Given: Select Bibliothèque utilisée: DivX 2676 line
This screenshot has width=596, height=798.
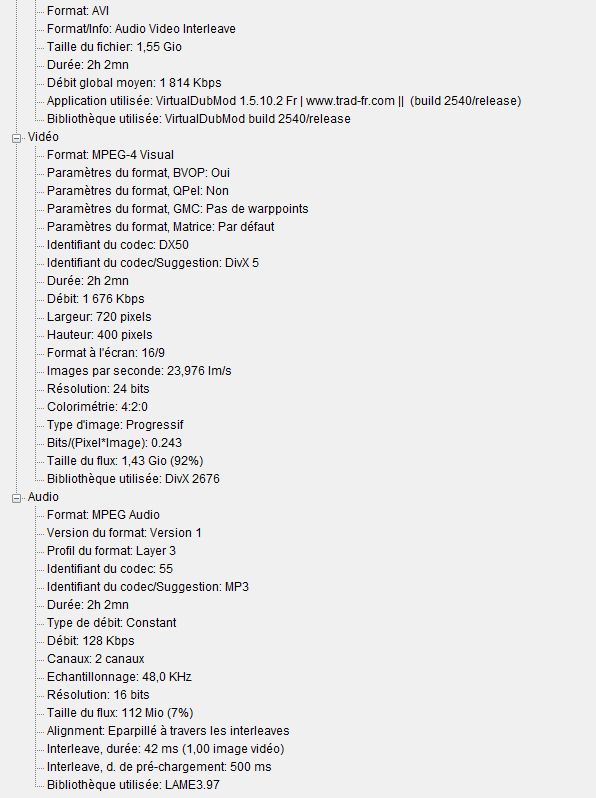Looking at the screenshot, I should click(x=133, y=479).
